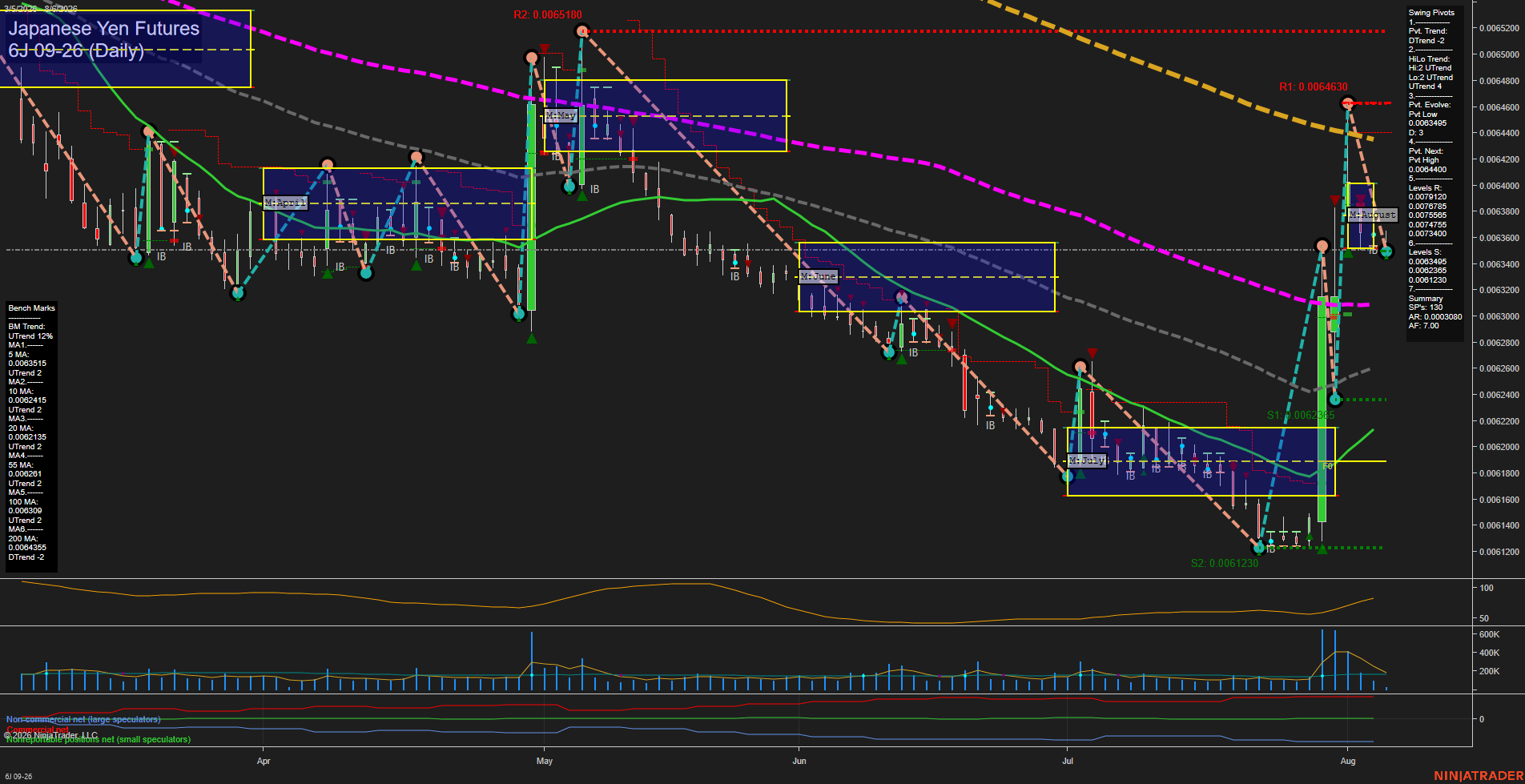Click the M:May monthly box label
The width and height of the screenshot is (1525, 784).
point(561,116)
